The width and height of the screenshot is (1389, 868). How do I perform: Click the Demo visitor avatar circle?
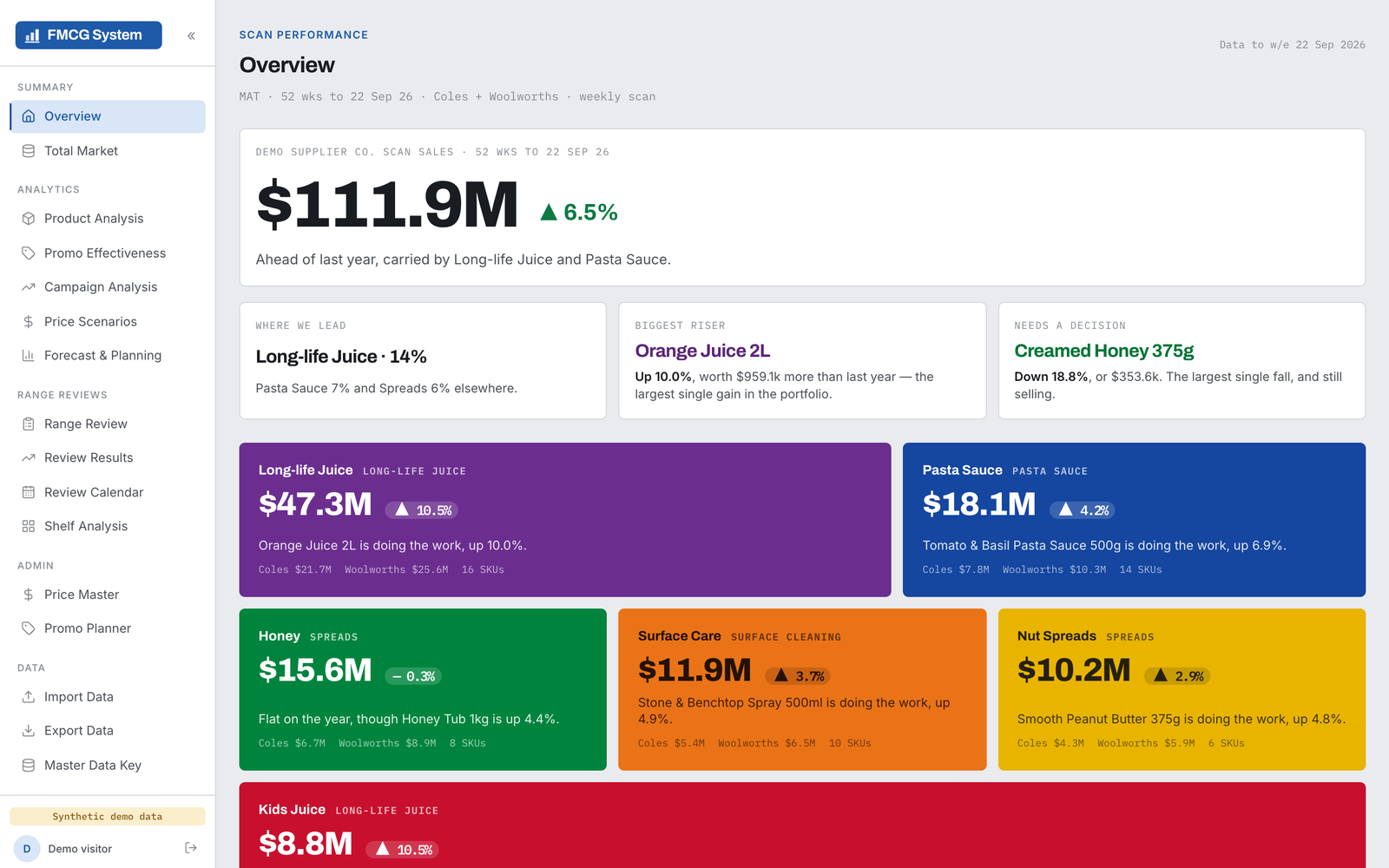(27, 849)
